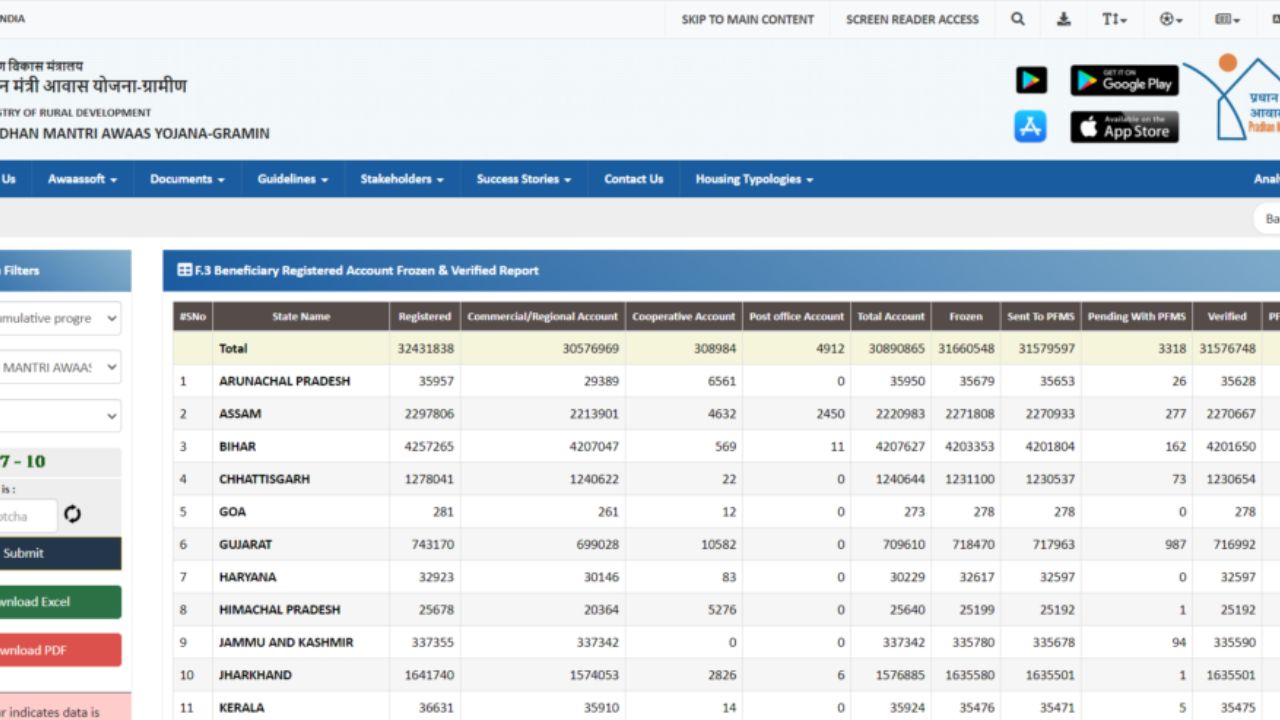
Task: Click the captcha refresh icon
Action: tap(72, 514)
